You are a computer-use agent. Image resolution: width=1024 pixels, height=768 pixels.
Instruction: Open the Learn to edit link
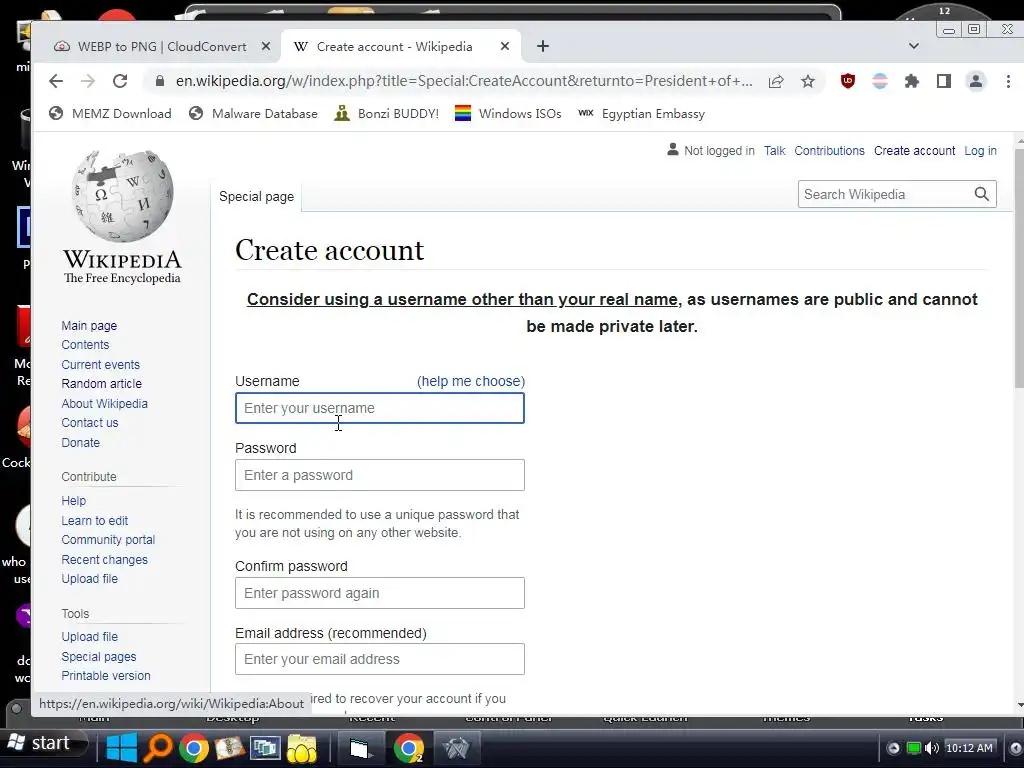click(x=95, y=520)
